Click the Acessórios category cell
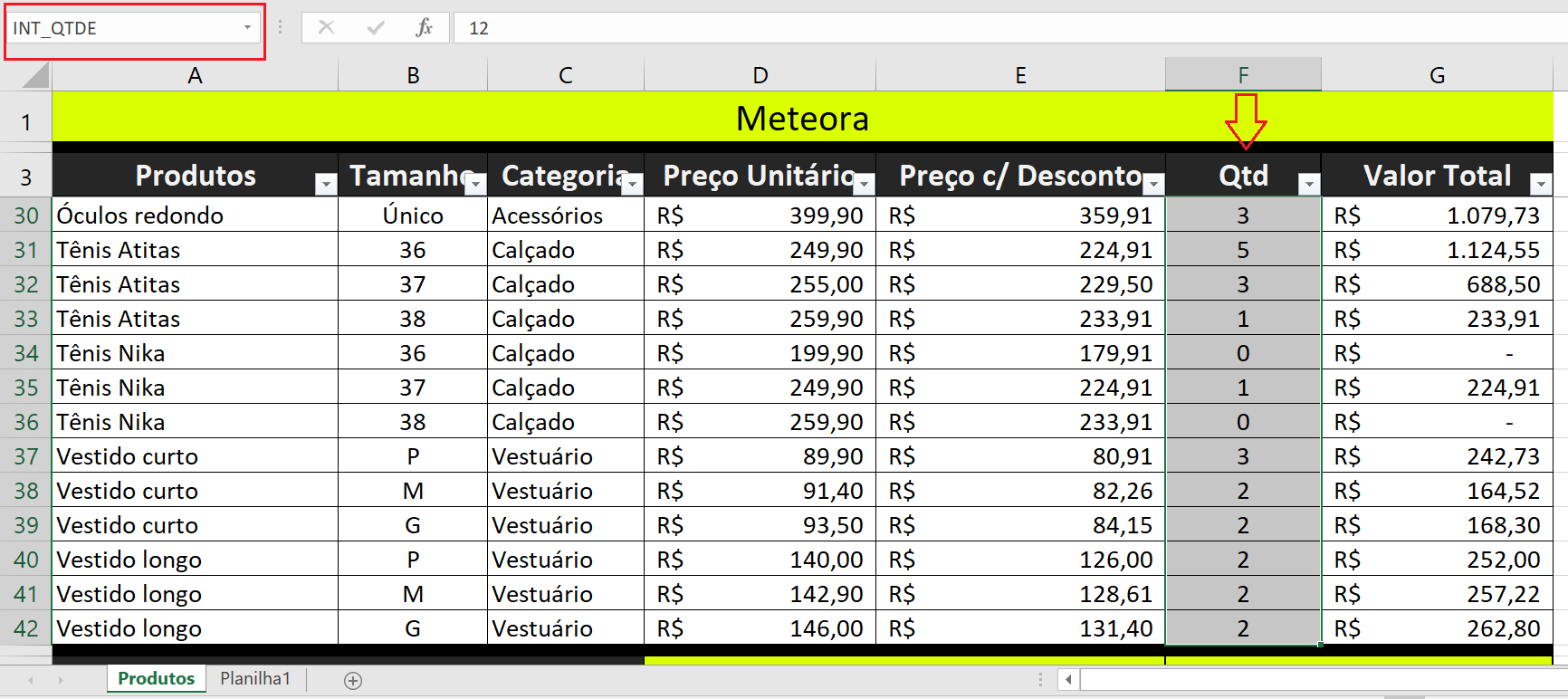Image resolution: width=1568 pixels, height=699 pixels. [566, 215]
